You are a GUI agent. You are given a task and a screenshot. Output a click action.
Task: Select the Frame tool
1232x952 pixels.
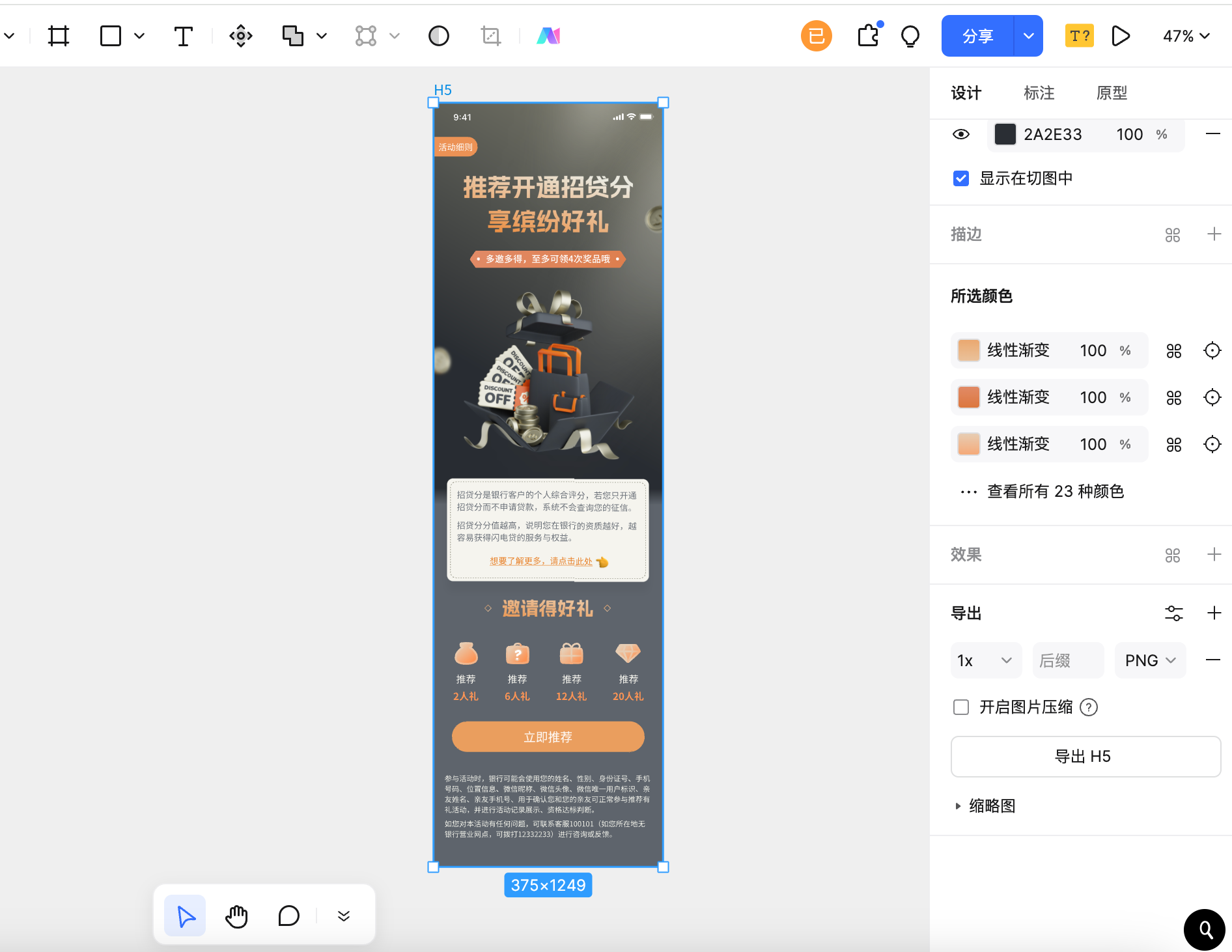coord(59,36)
